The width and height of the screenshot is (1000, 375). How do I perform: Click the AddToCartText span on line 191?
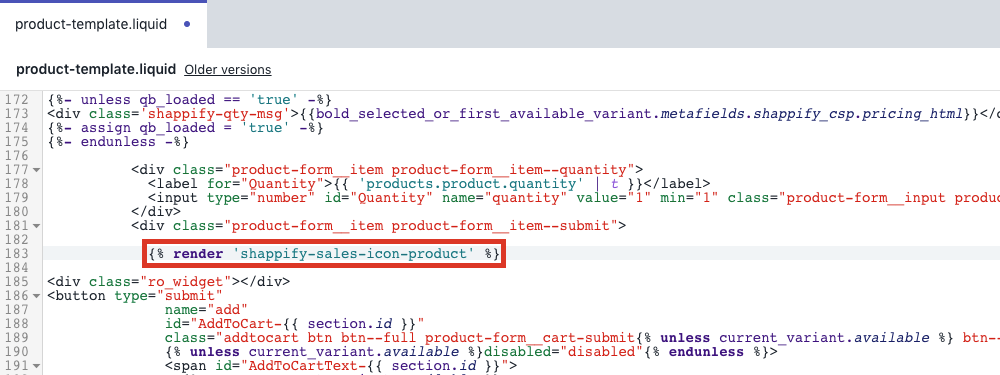[x=341, y=366]
